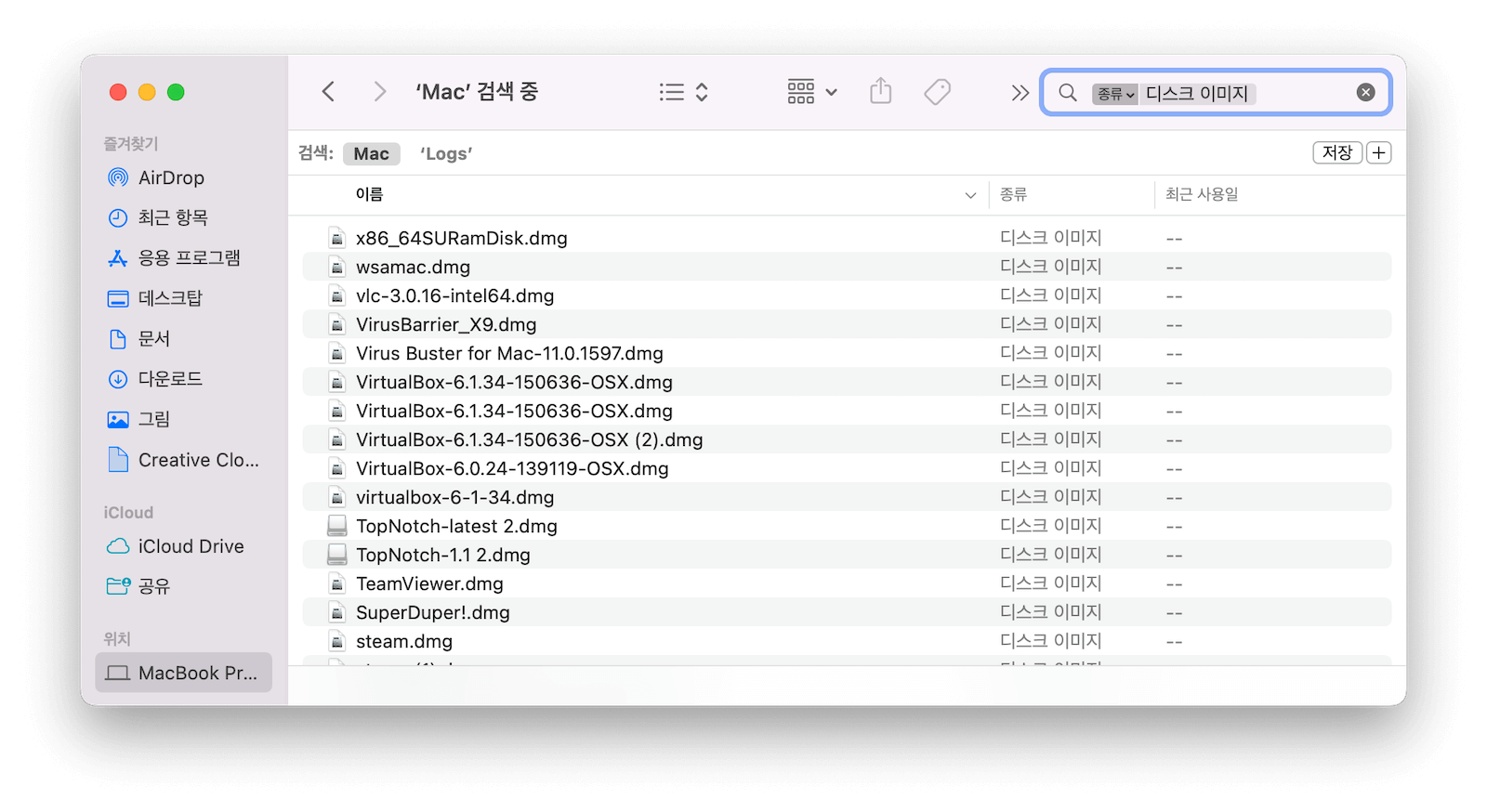Click 디스크 이미지 kind for TeamViewer.dmg
This screenshot has width=1487, height=812.
[1050, 583]
